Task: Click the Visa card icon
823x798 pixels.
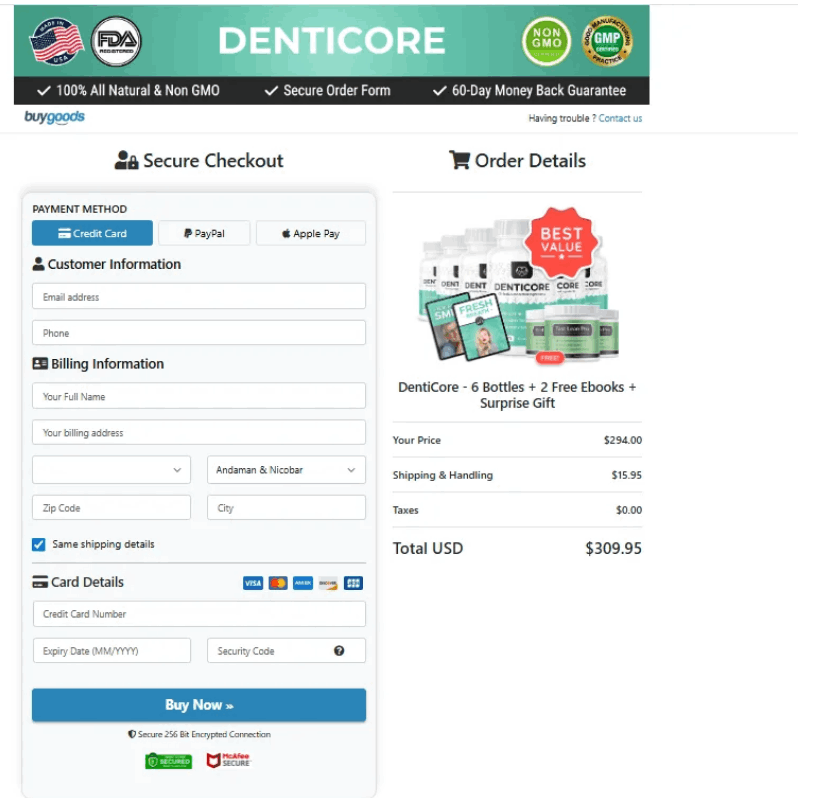Action: click(252, 582)
